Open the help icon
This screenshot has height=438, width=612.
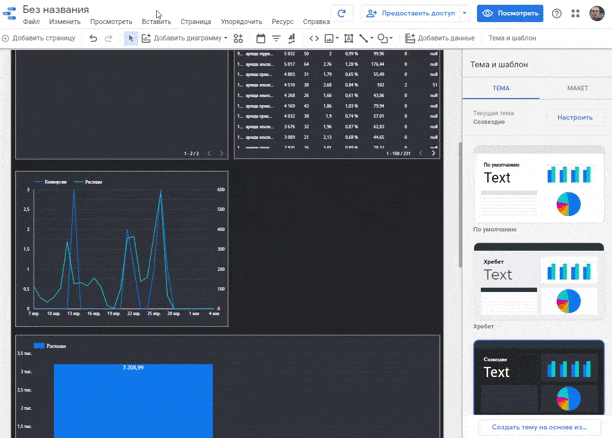(x=557, y=14)
